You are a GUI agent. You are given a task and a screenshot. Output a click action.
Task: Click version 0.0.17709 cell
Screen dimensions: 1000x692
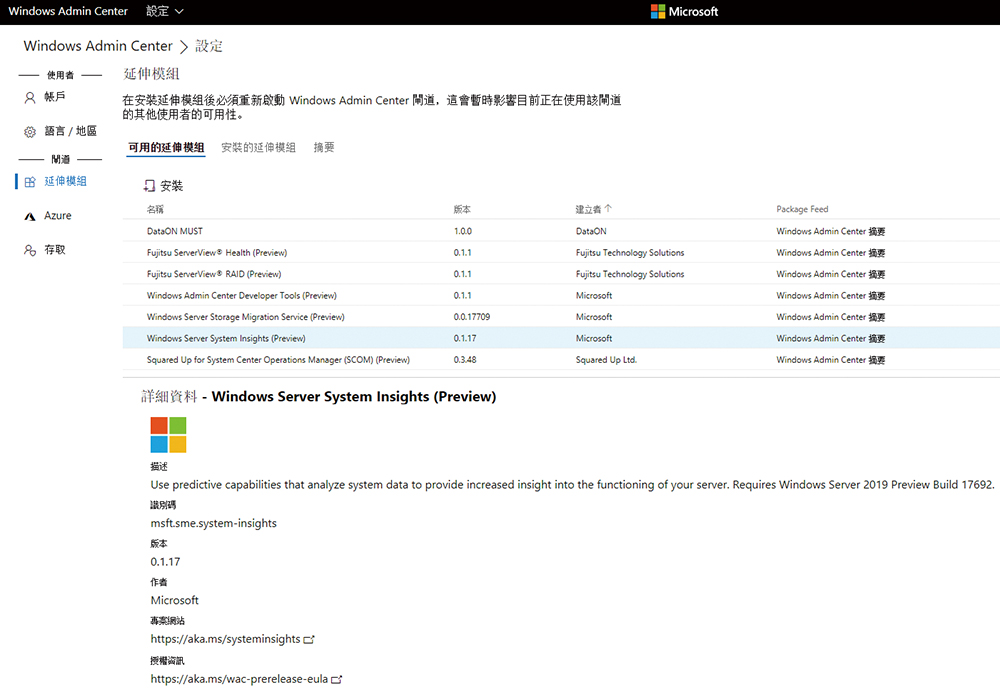tap(472, 317)
